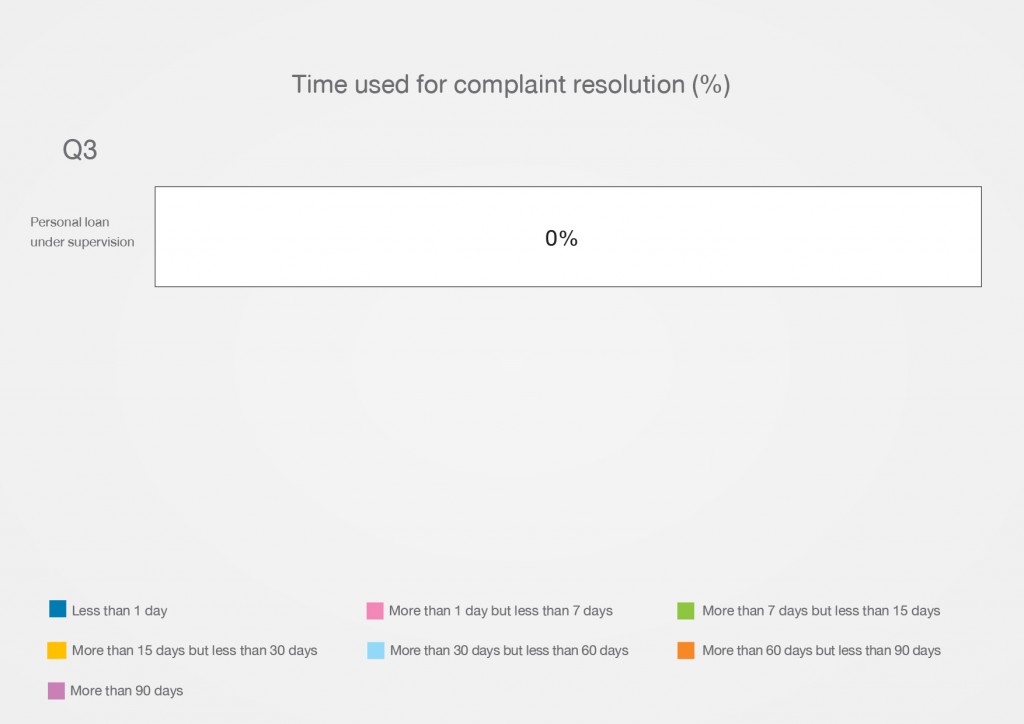This screenshot has width=1024, height=724.
Task: Click 'More than 7 days but less than 15 days' label
Action: click(821, 610)
